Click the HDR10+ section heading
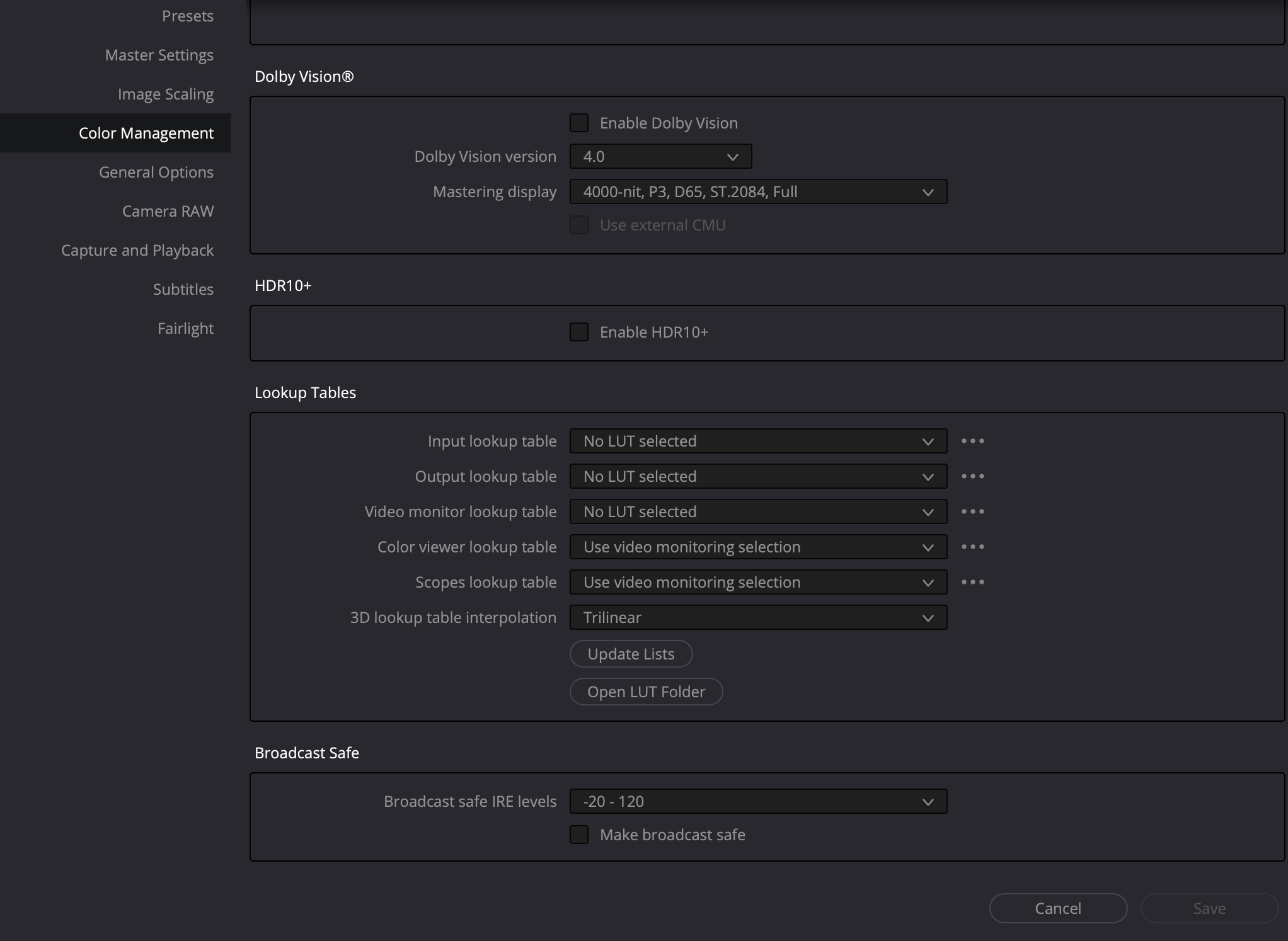 [x=283, y=285]
